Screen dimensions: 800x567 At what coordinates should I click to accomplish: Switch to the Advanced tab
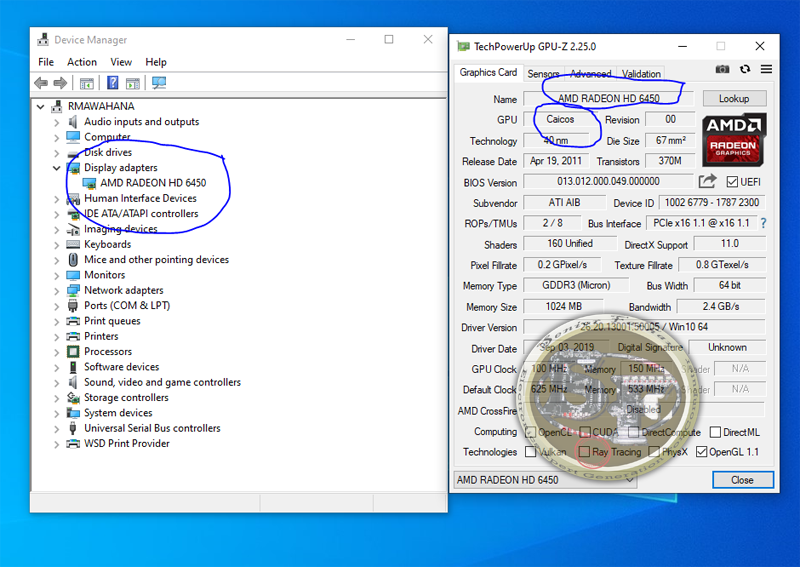(x=590, y=74)
